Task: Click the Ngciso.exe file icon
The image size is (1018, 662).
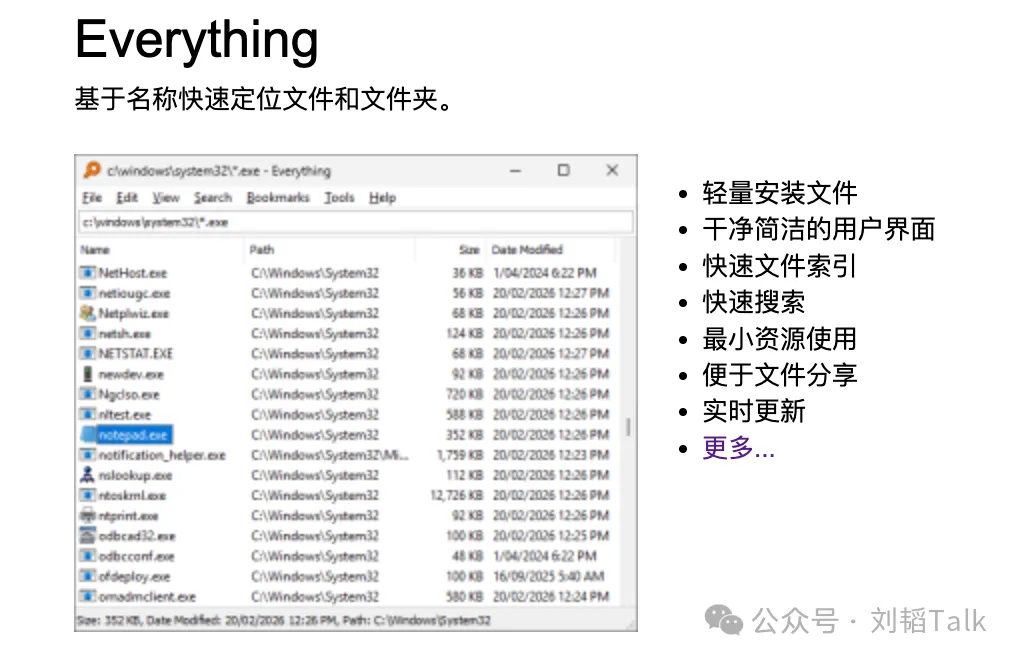Action: coord(87,394)
